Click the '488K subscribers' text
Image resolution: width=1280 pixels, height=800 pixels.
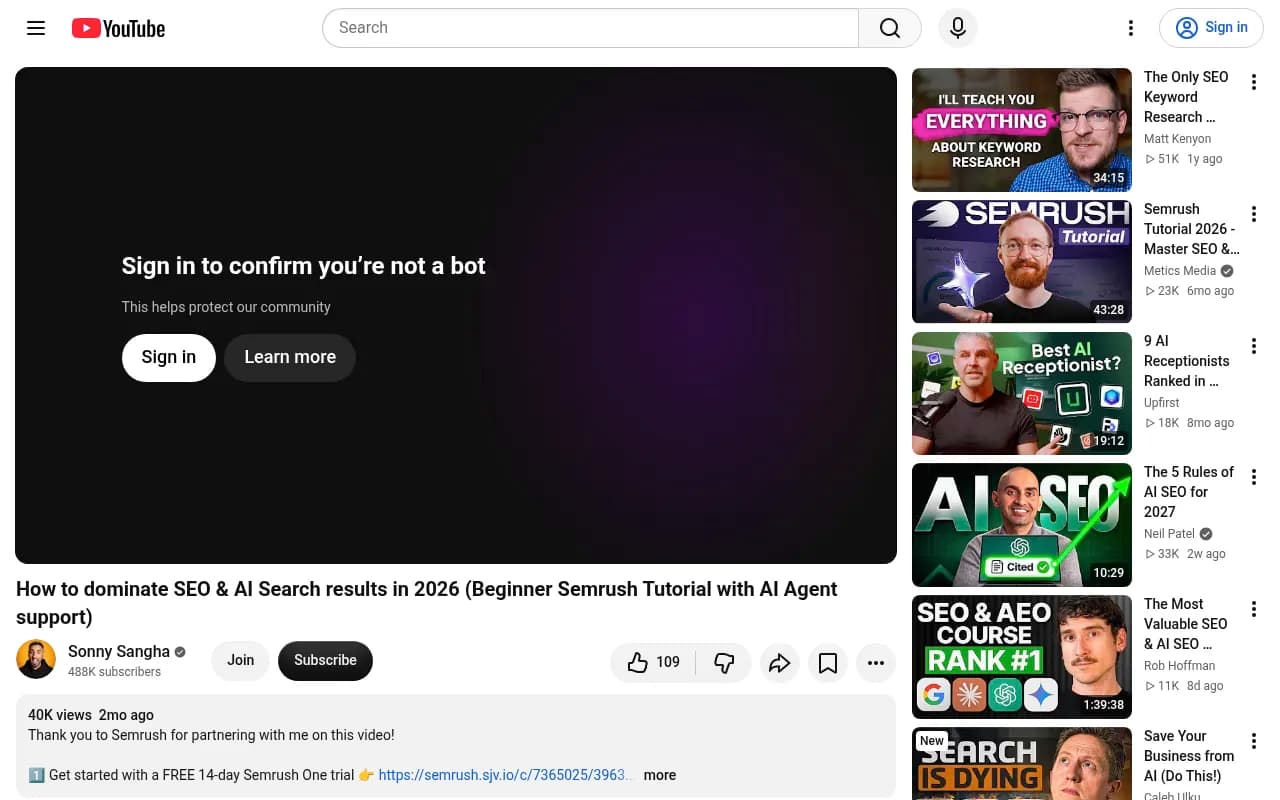(114, 672)
